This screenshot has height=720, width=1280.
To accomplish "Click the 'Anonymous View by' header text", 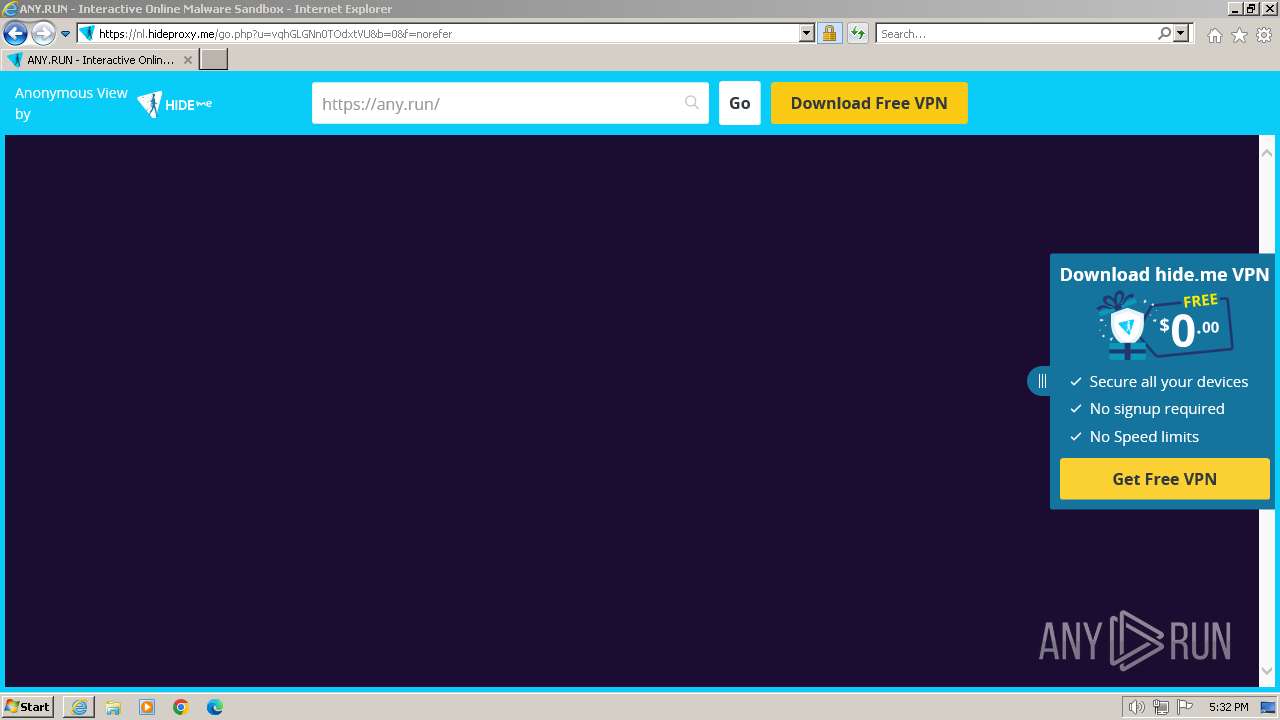I will coord(71,103).
